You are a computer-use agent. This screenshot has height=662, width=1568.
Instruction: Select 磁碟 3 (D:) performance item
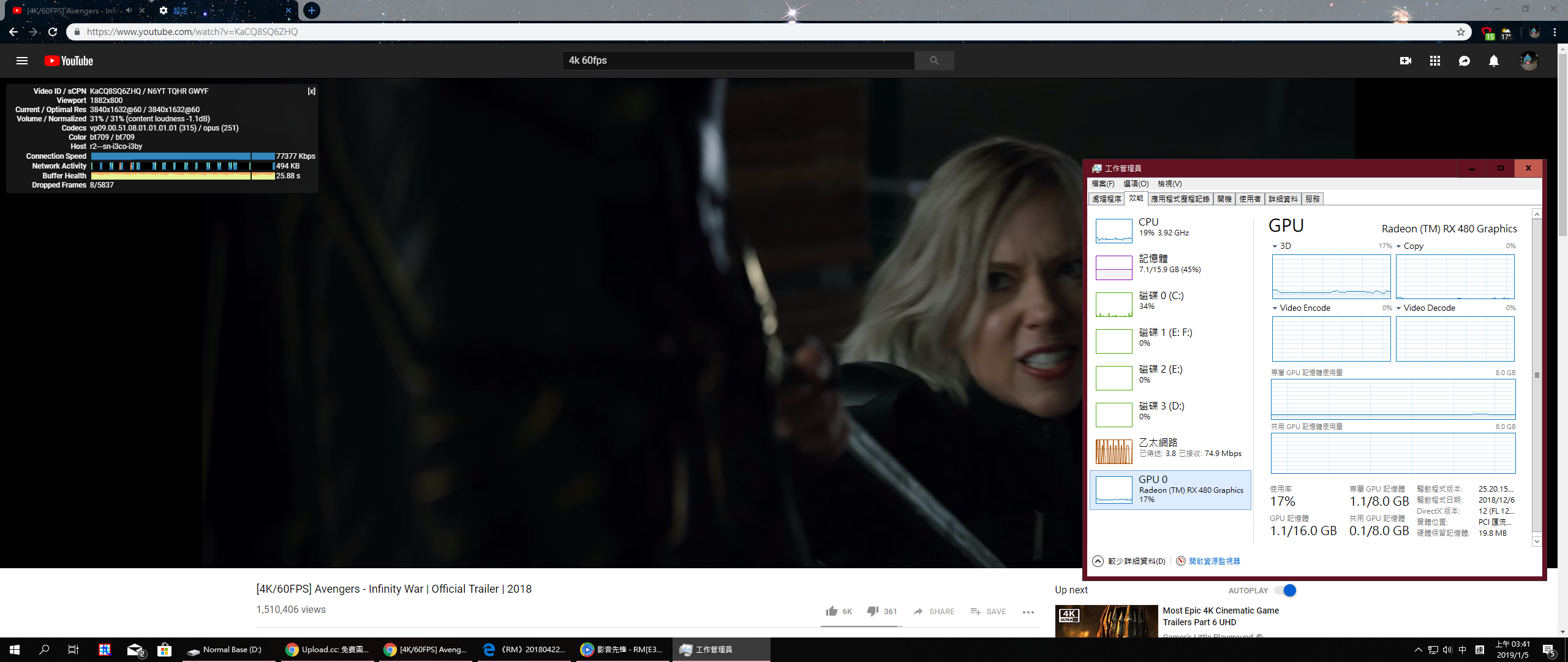[1170, 414]
